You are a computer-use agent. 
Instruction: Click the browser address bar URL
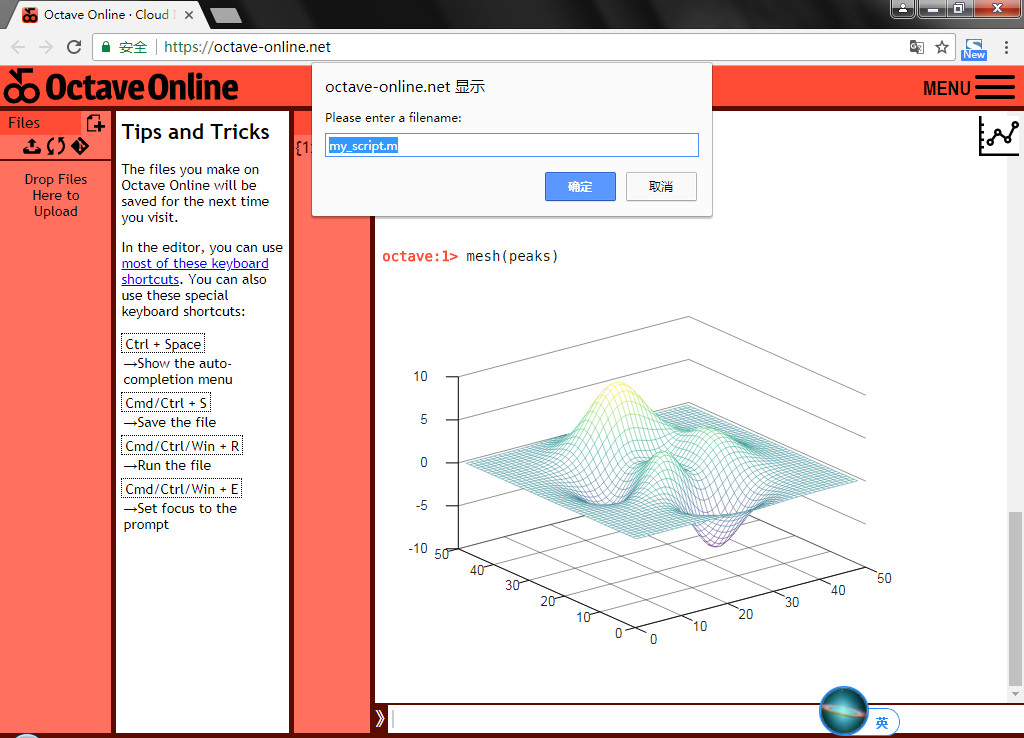coord(248,47)
